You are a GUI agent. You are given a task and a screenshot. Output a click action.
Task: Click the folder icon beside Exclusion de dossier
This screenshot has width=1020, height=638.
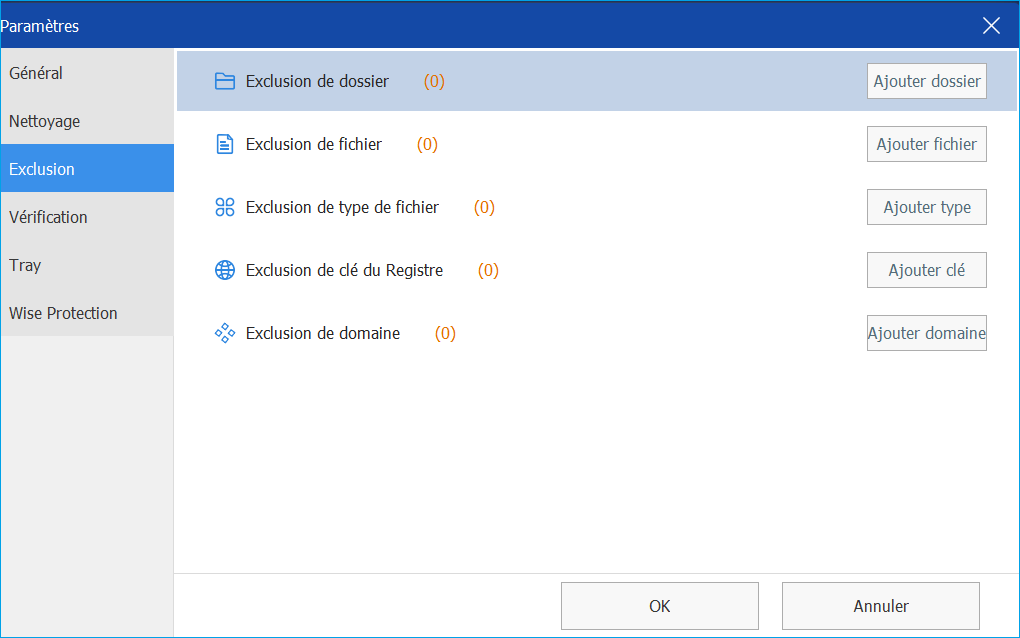224,81
